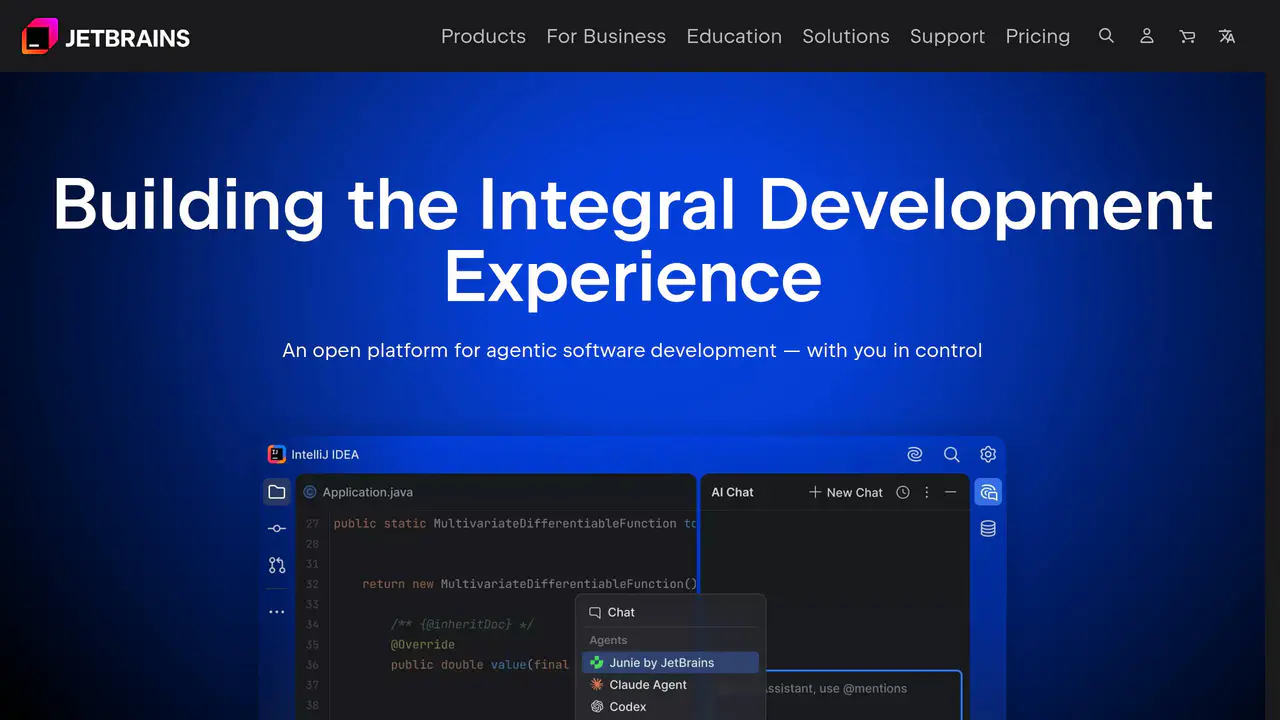
Task: Open the Education menu
Action: (x=734, y=36)
